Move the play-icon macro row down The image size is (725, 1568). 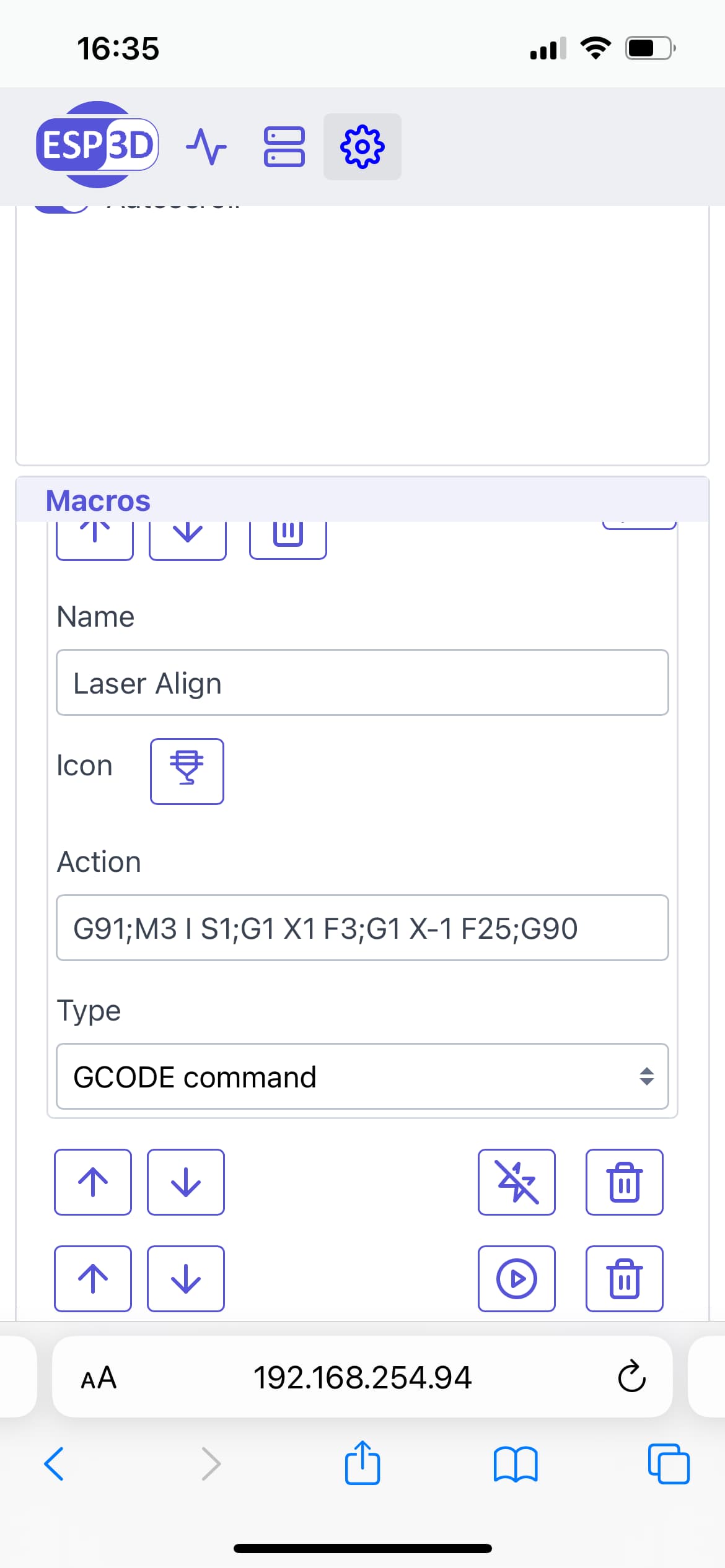[x=186, y=1278]
